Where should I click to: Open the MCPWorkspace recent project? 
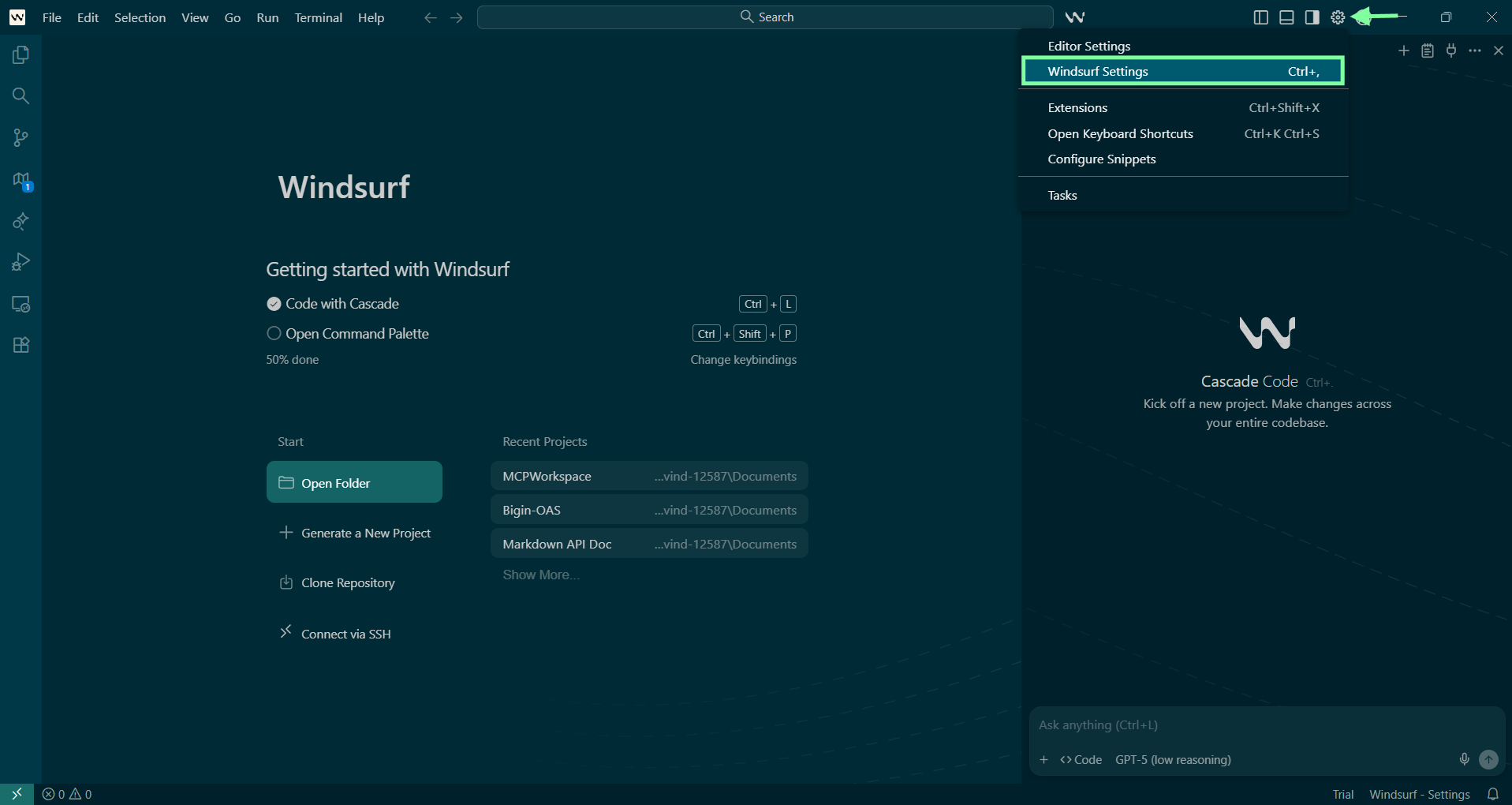[x=649, y=477]
